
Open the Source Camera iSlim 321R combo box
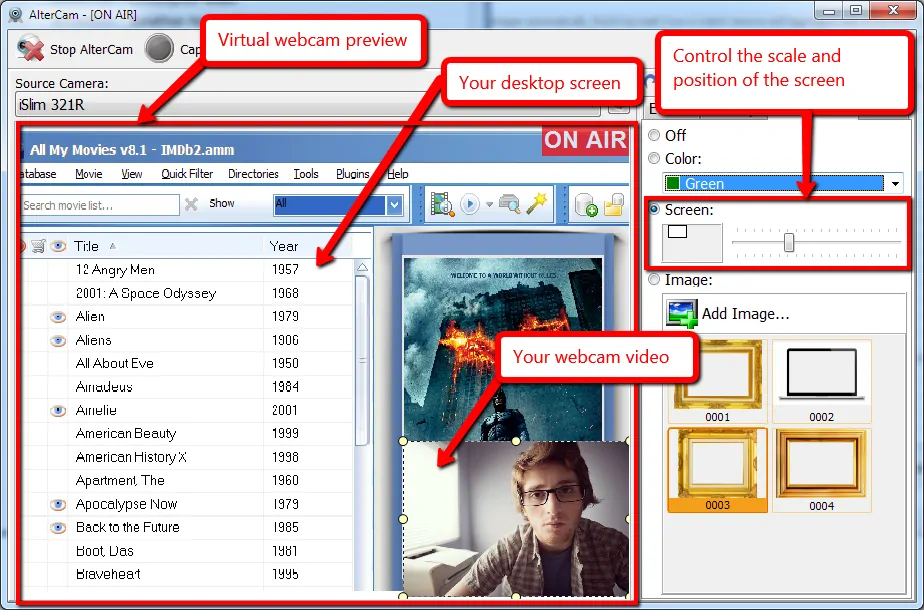(x=307, y=105)
